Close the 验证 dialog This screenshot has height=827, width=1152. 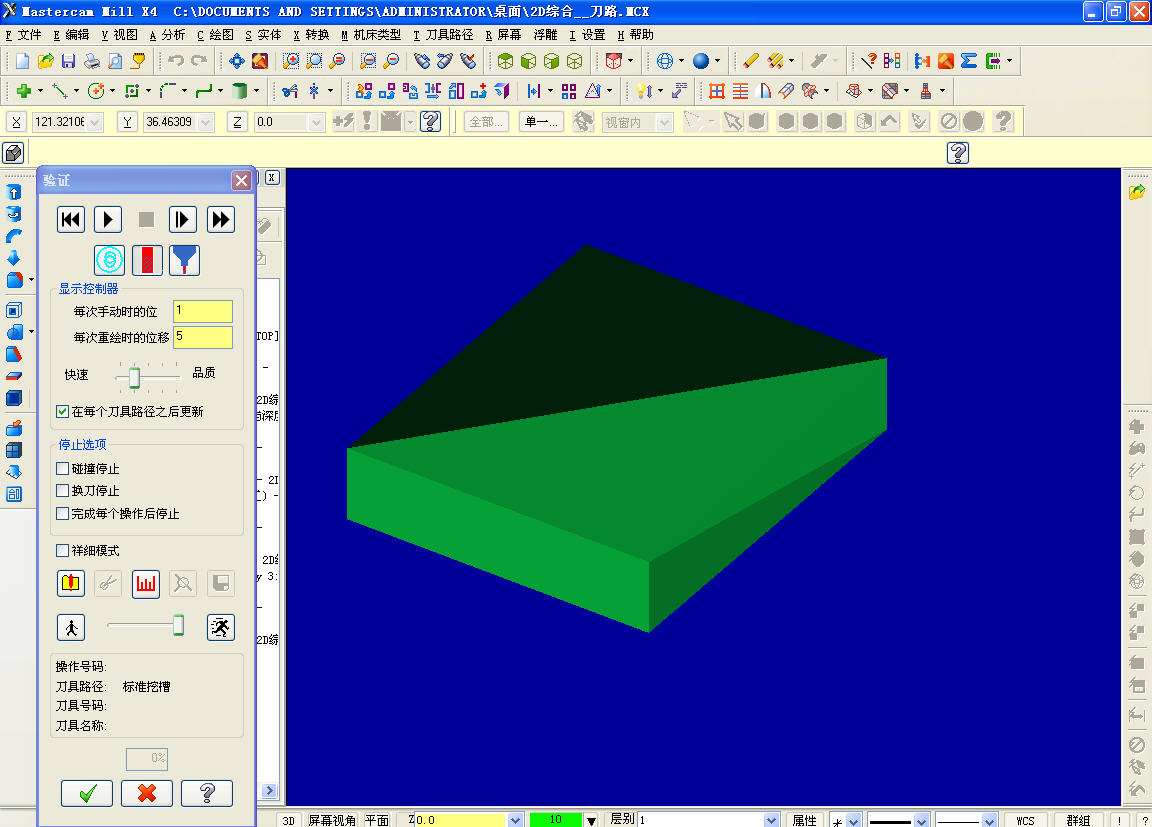pyautogui.click(x=241, y=181)
